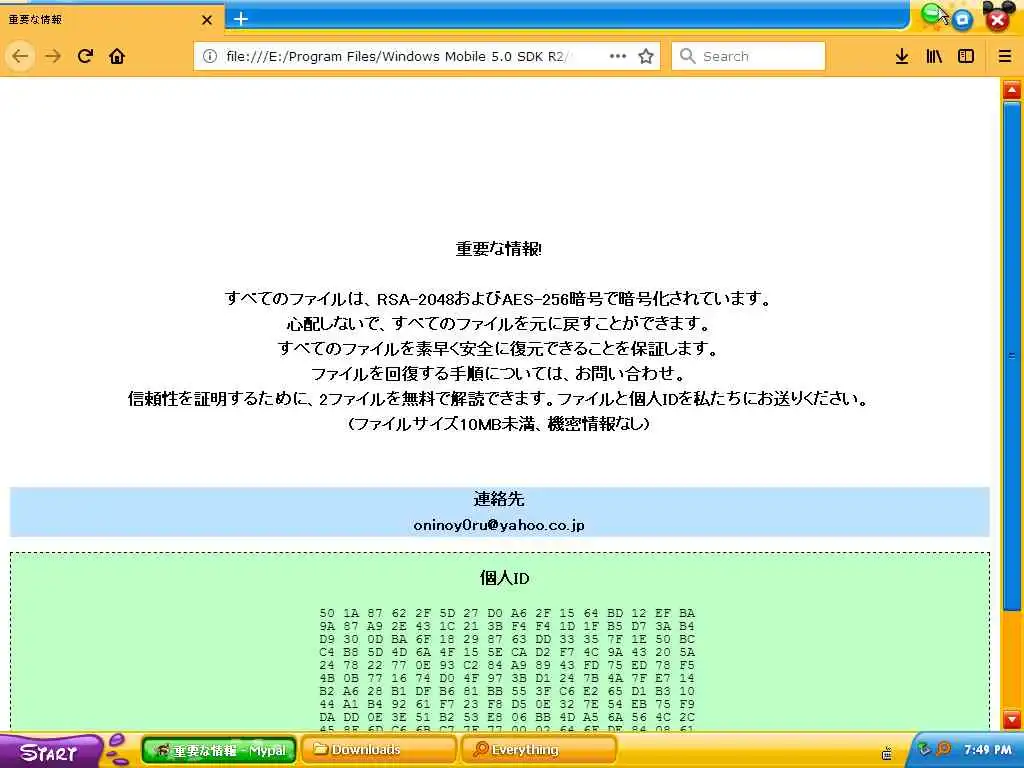
Task: Click the line mentioning RSA-2048 and AES-256
Action: point(499,298)
